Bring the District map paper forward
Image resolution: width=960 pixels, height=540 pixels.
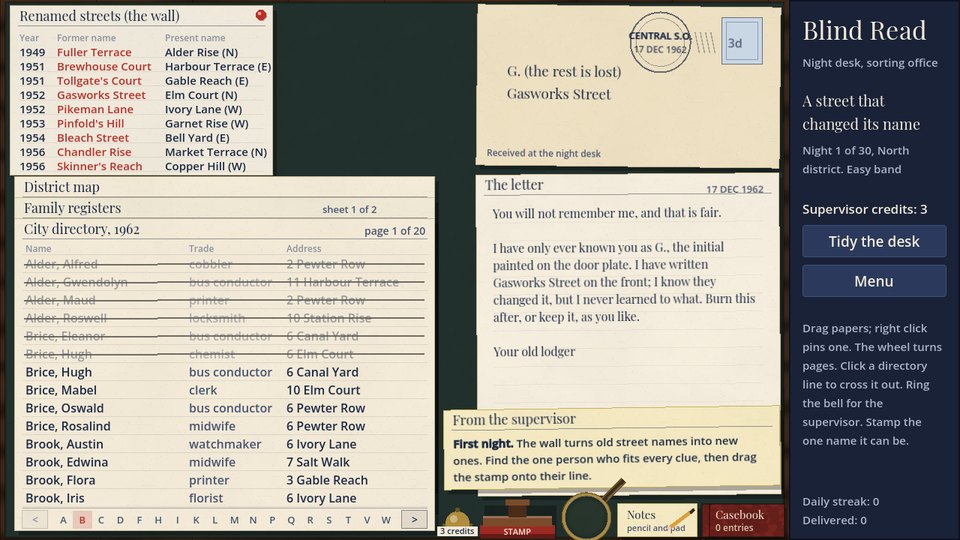pos(225,187)
